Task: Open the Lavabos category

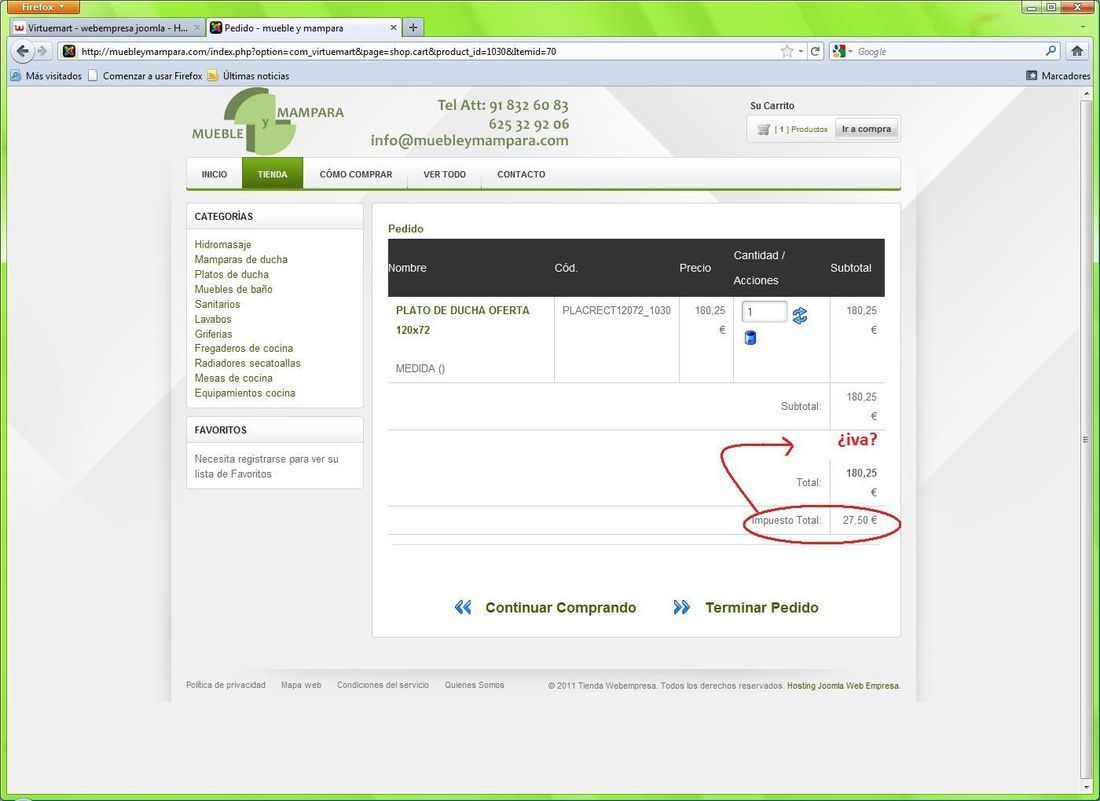Action: [213, 319]
